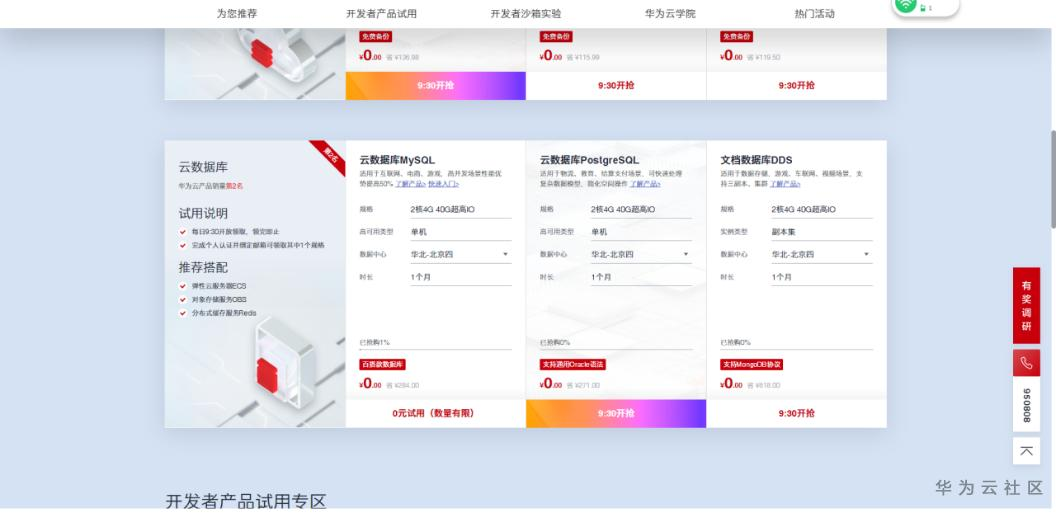Click the PostgreSQL 时长 field 1个月
Image resolution: width=1056 pixels, height=513 pixels.
tap(641, 277)
